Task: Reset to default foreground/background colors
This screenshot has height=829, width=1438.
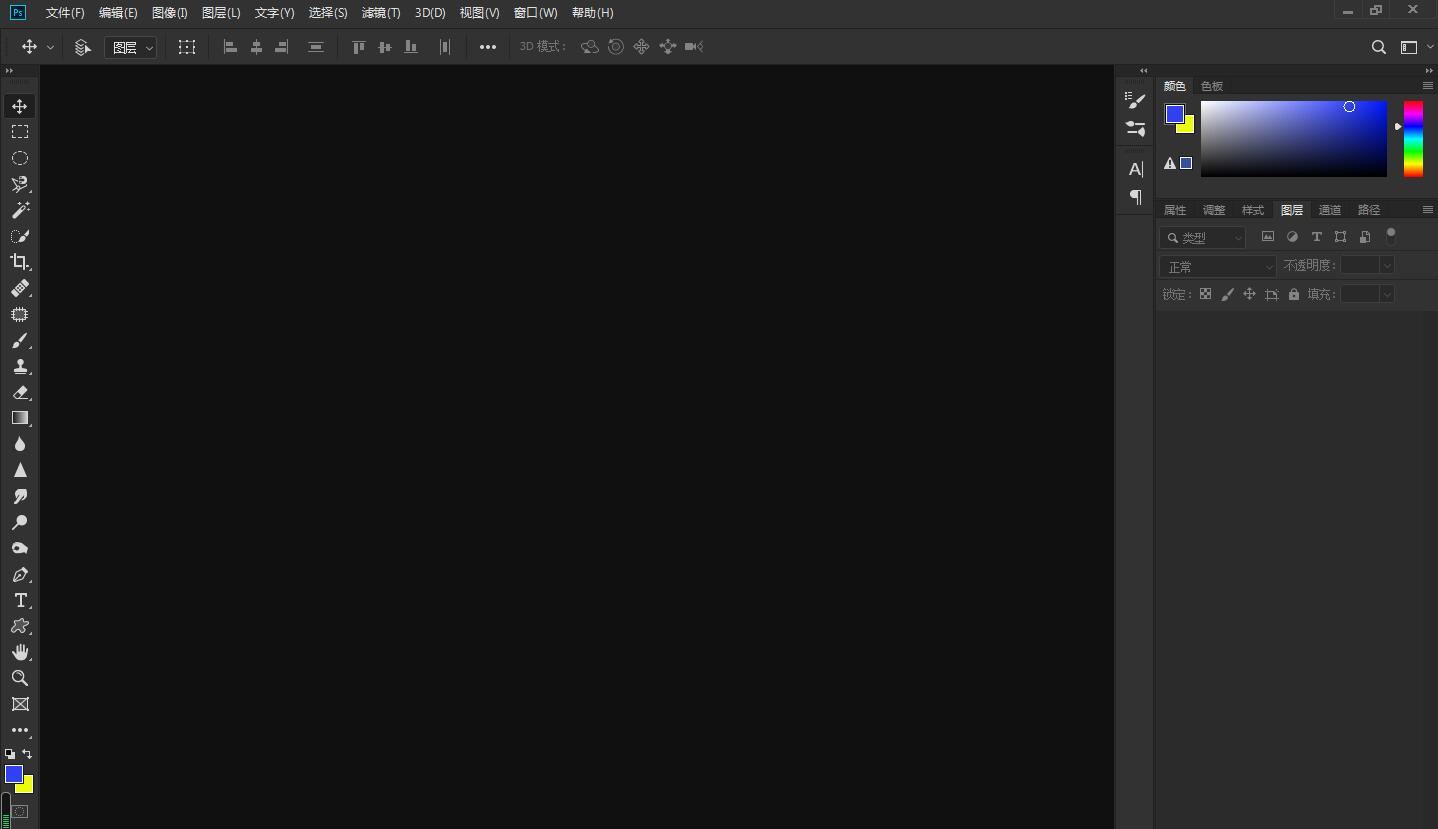Action: point(9,754)
